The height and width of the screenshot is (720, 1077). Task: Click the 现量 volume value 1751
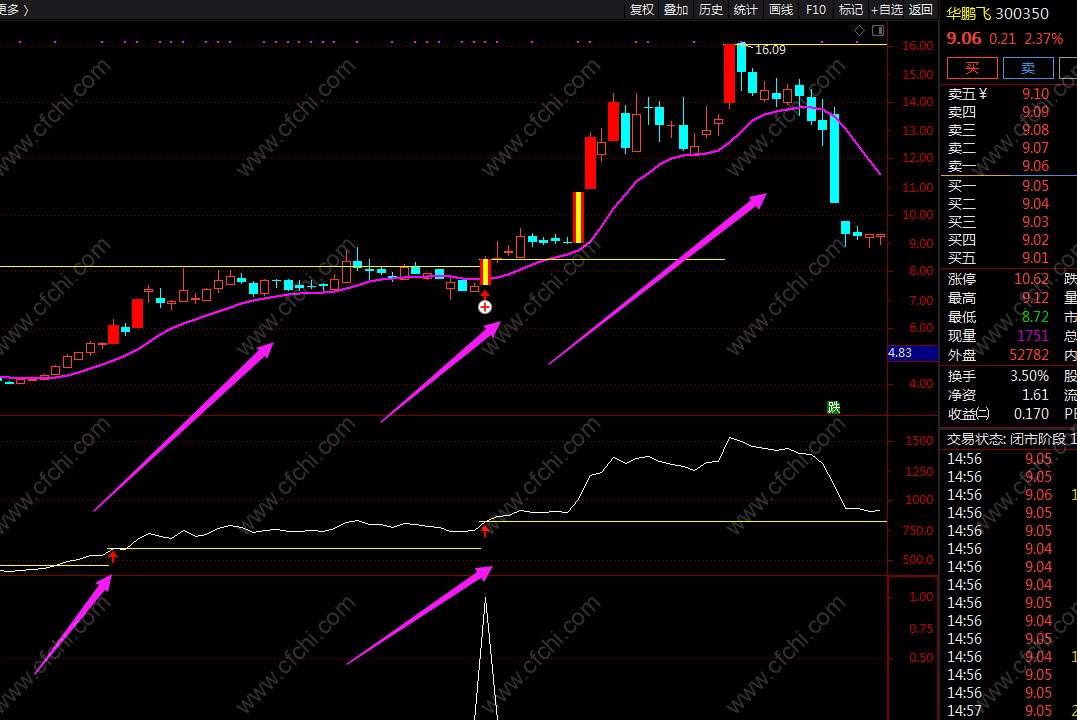(1033, 336)
